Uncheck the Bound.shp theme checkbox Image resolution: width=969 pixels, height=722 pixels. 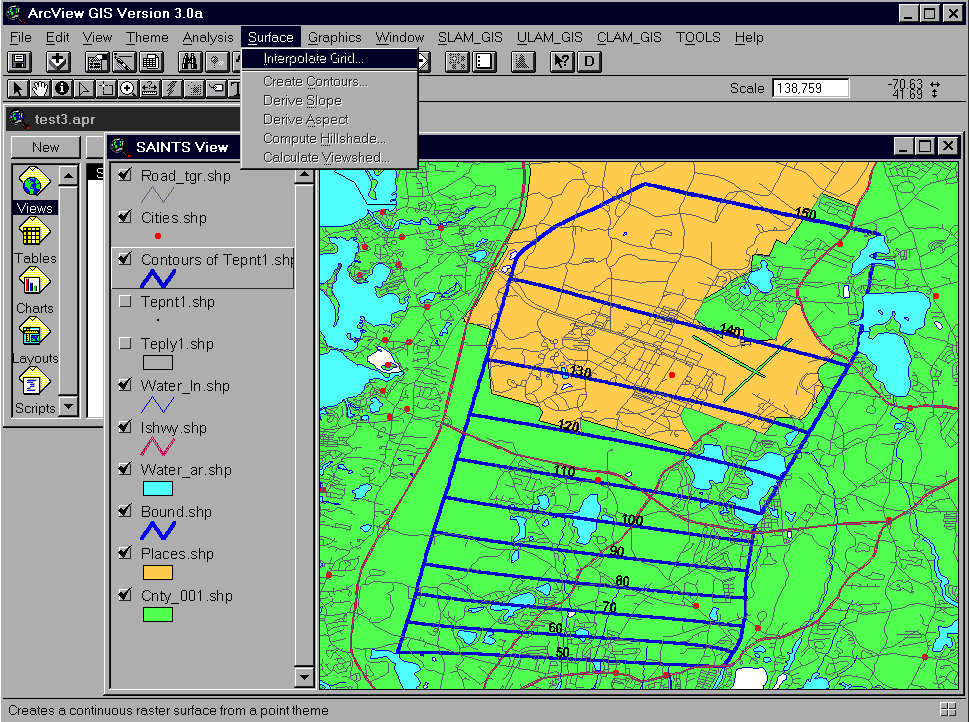point(125,511)
